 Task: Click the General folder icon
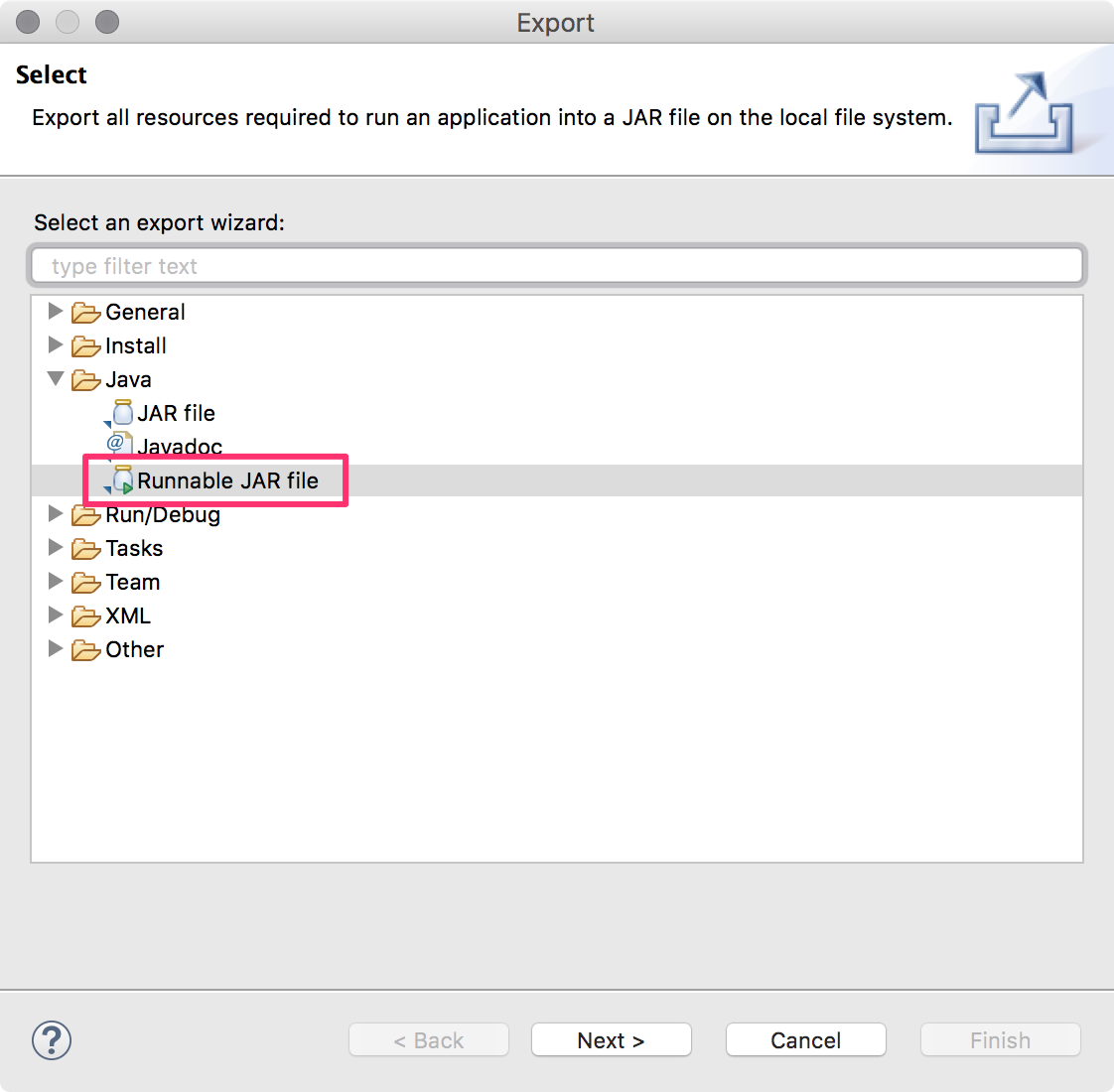point(86,311)
